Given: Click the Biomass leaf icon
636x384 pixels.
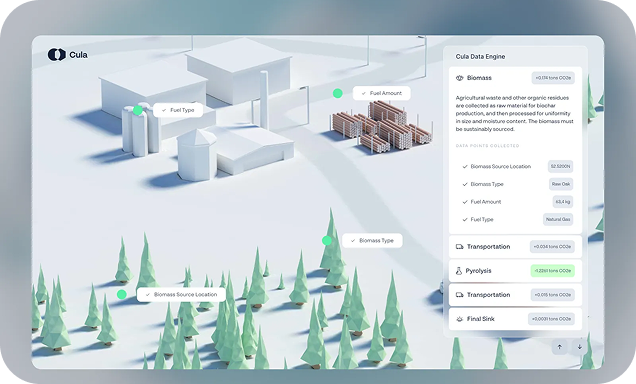Looking at the screenshot, I should [x=460, y=78].
